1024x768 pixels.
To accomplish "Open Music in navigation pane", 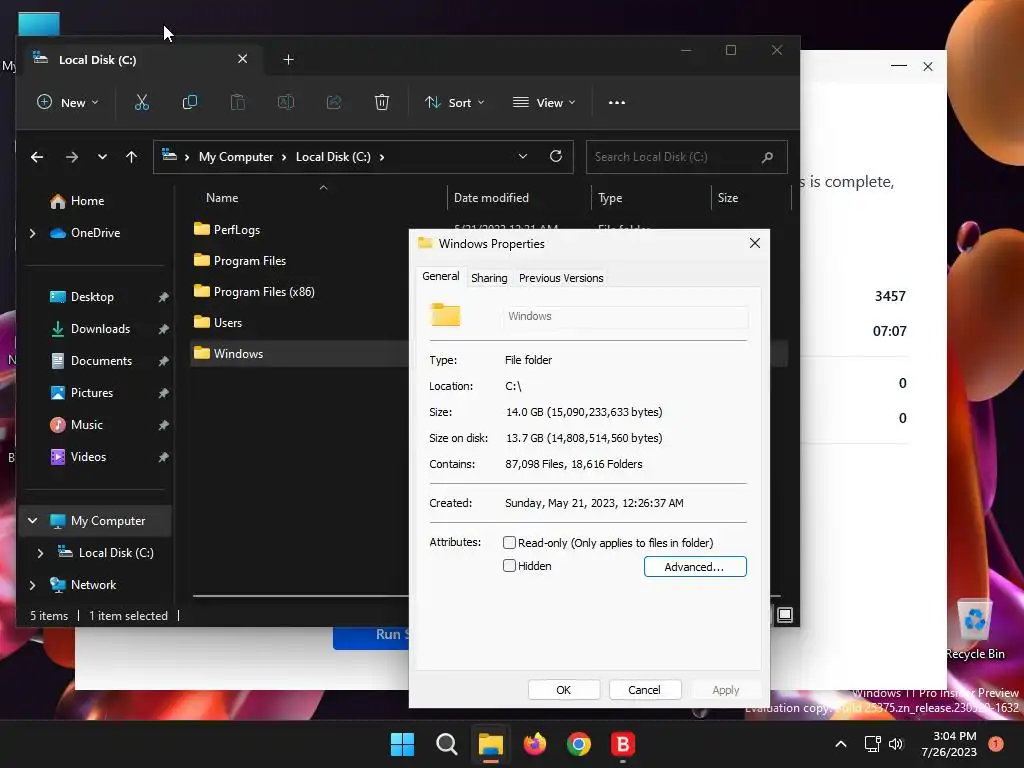I will pos(86,425).
